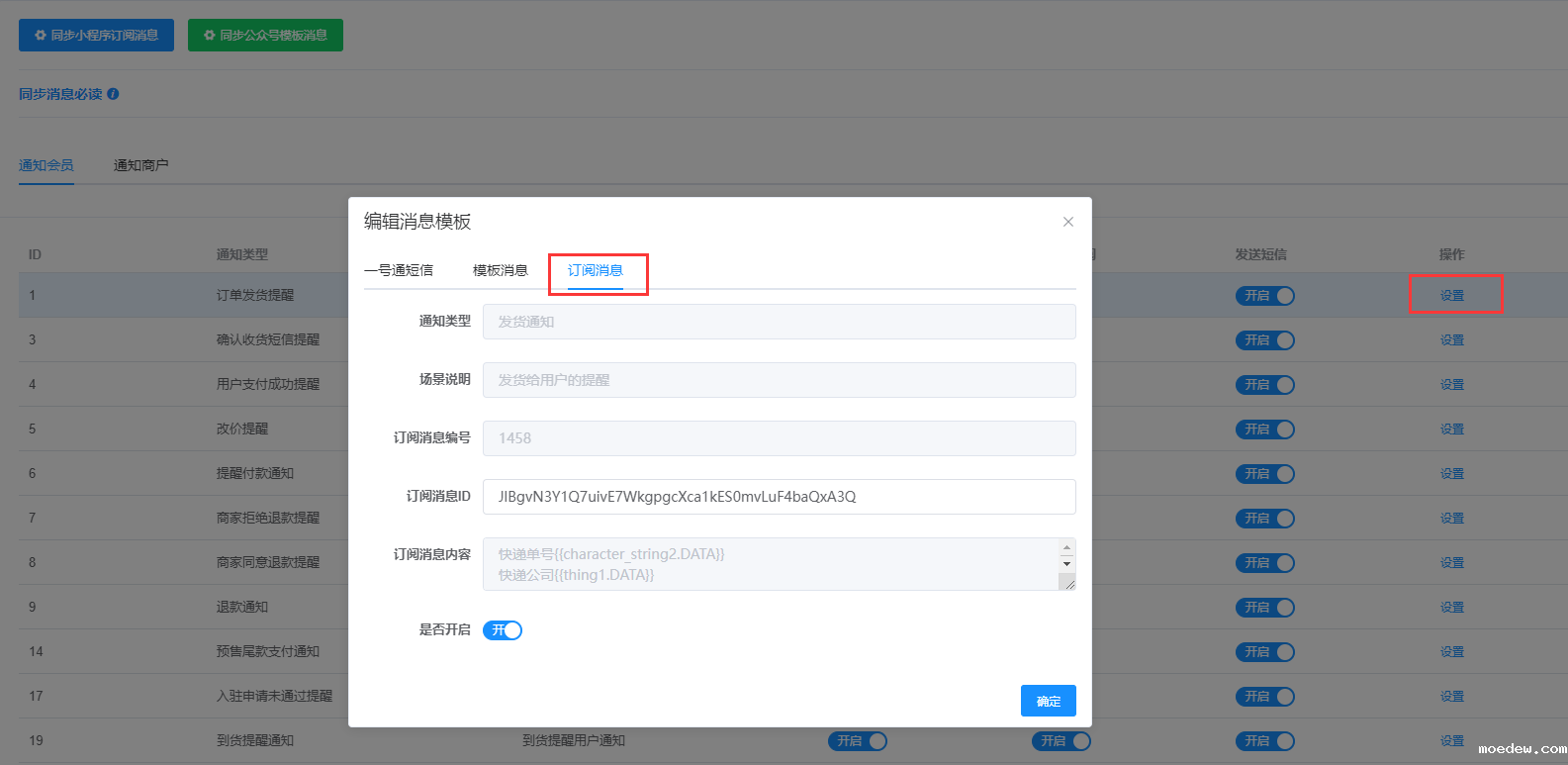Click the 同步小程序订阅消息 sync button
Viewport: 1568px width, 765px height.
[96, 35]
